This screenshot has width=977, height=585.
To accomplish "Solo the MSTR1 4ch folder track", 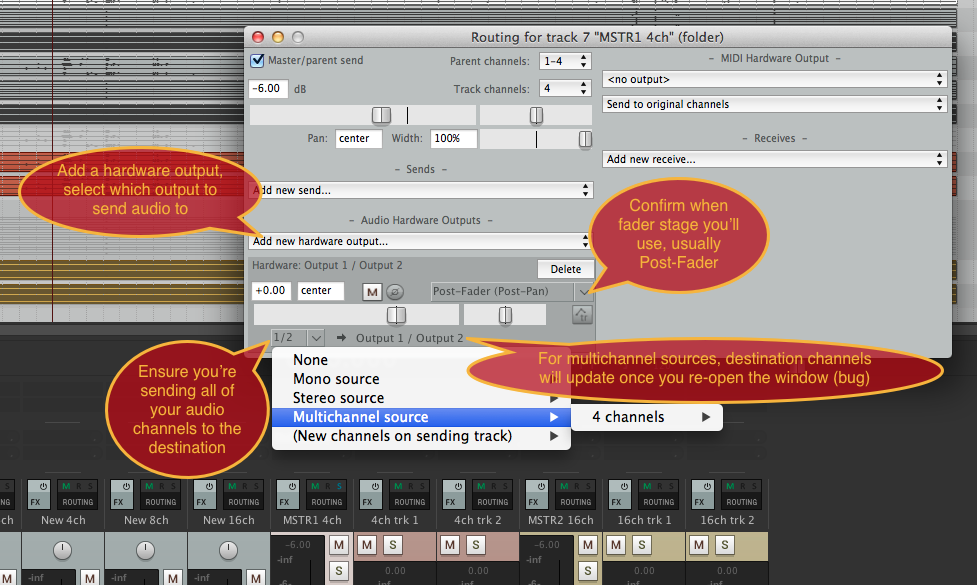I will coord(339,571).
